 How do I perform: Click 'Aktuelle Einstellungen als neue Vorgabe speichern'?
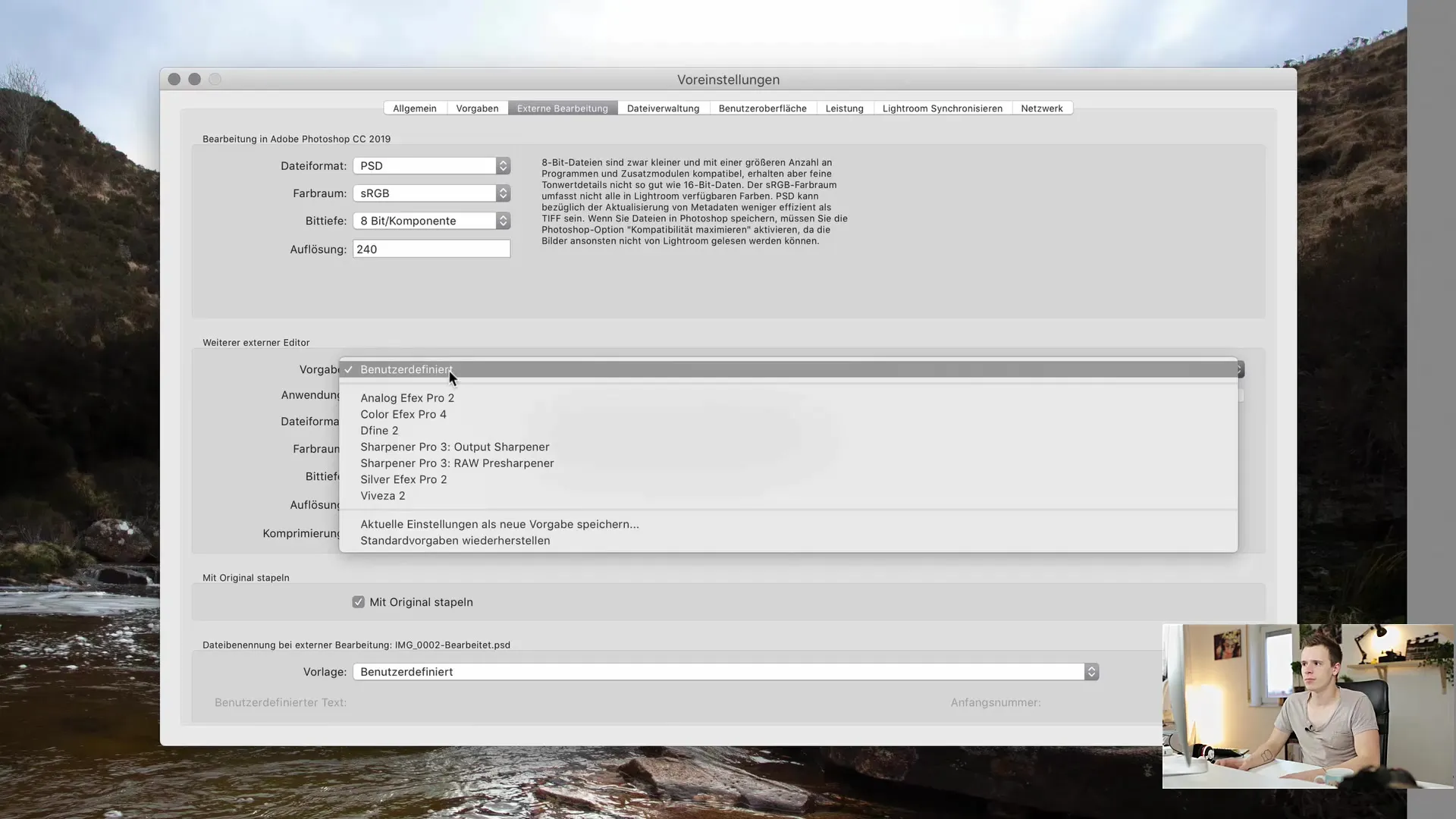(500, 523)
